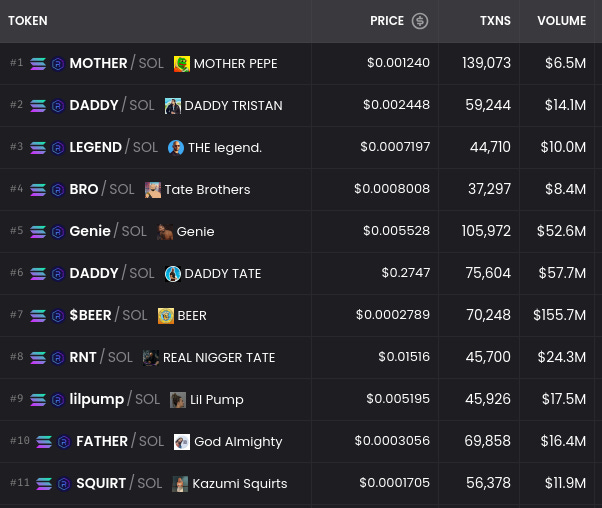The image size is (602, 508).
Task: Click the Raydium icon in BRO row
Action: 58,190
